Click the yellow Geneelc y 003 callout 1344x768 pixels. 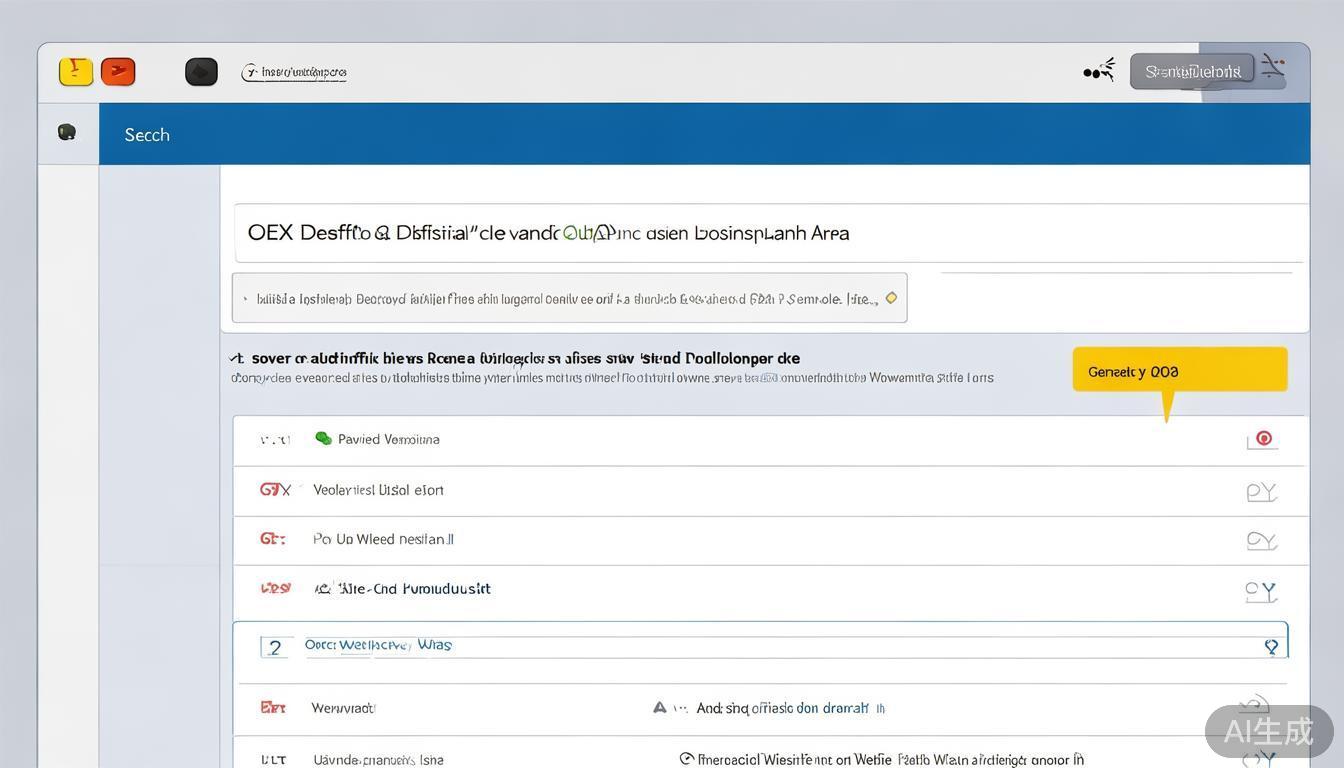tap(1179, 371)
